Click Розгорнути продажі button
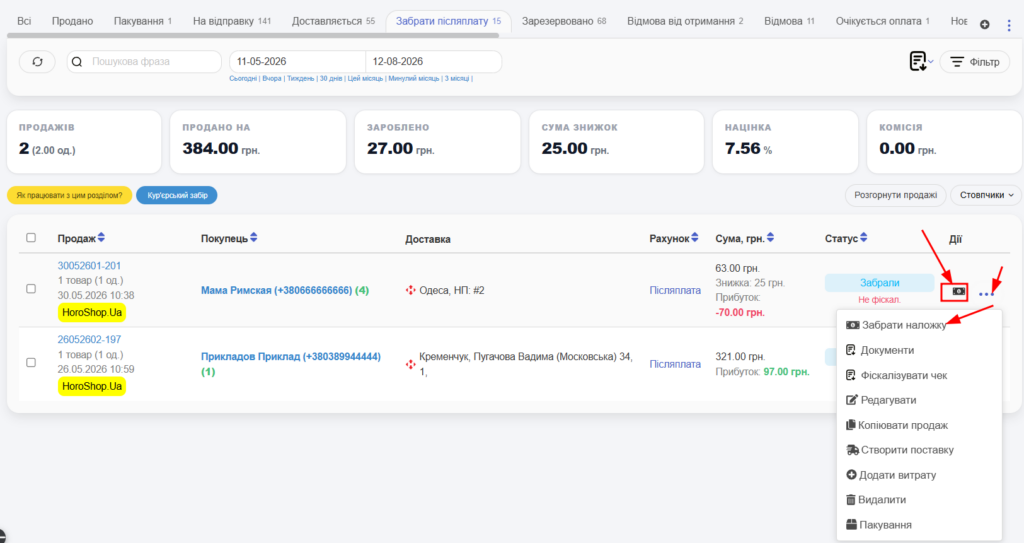Image resolution: width=1024 pixels, height=543 pixels. pyautogui.click(x=895, y=195)
